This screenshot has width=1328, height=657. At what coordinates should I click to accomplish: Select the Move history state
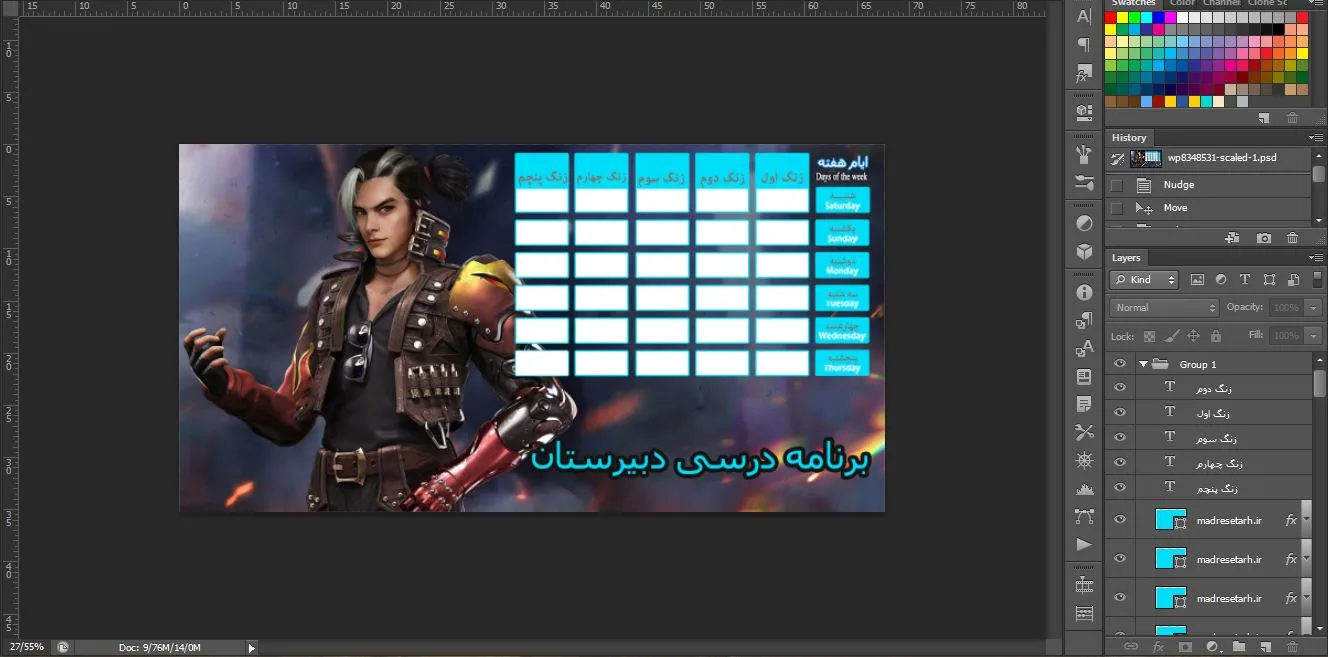point(1208,208)
